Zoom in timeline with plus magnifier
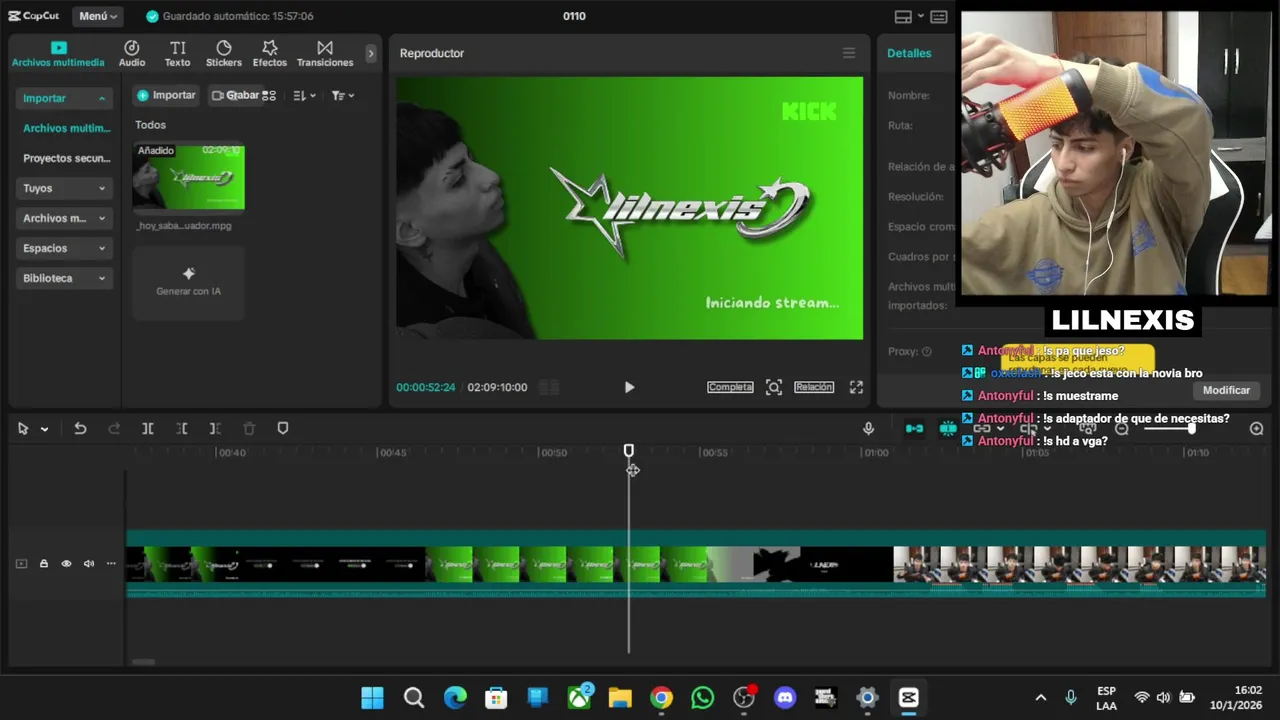 [1257, 428]
